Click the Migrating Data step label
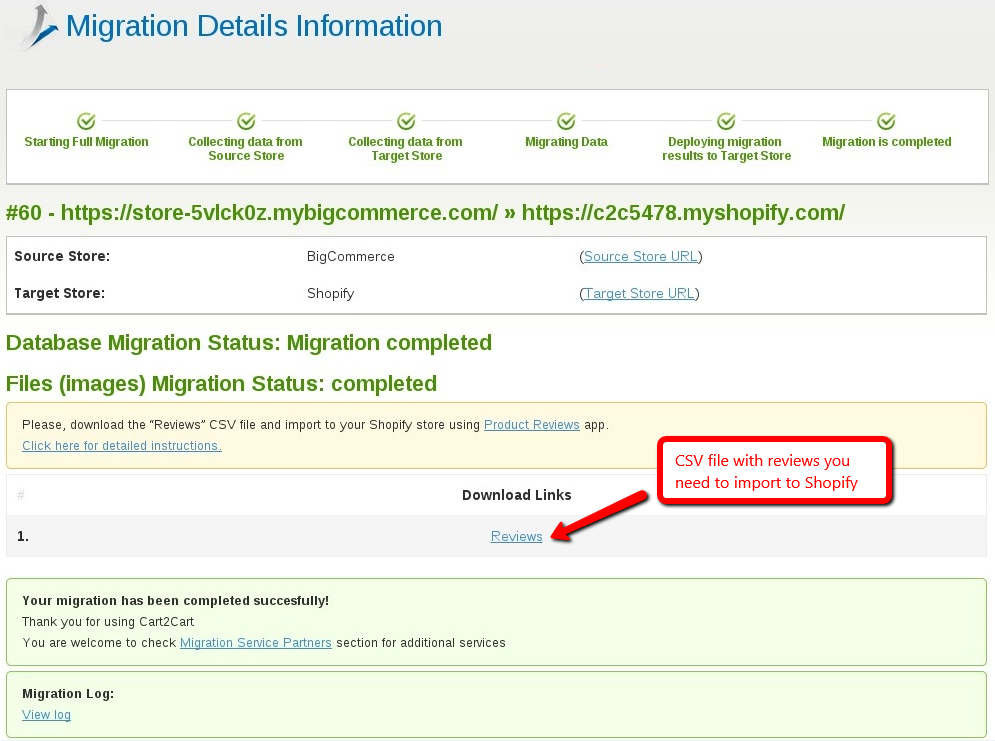 pyautogui.click(x=566, y=142)
